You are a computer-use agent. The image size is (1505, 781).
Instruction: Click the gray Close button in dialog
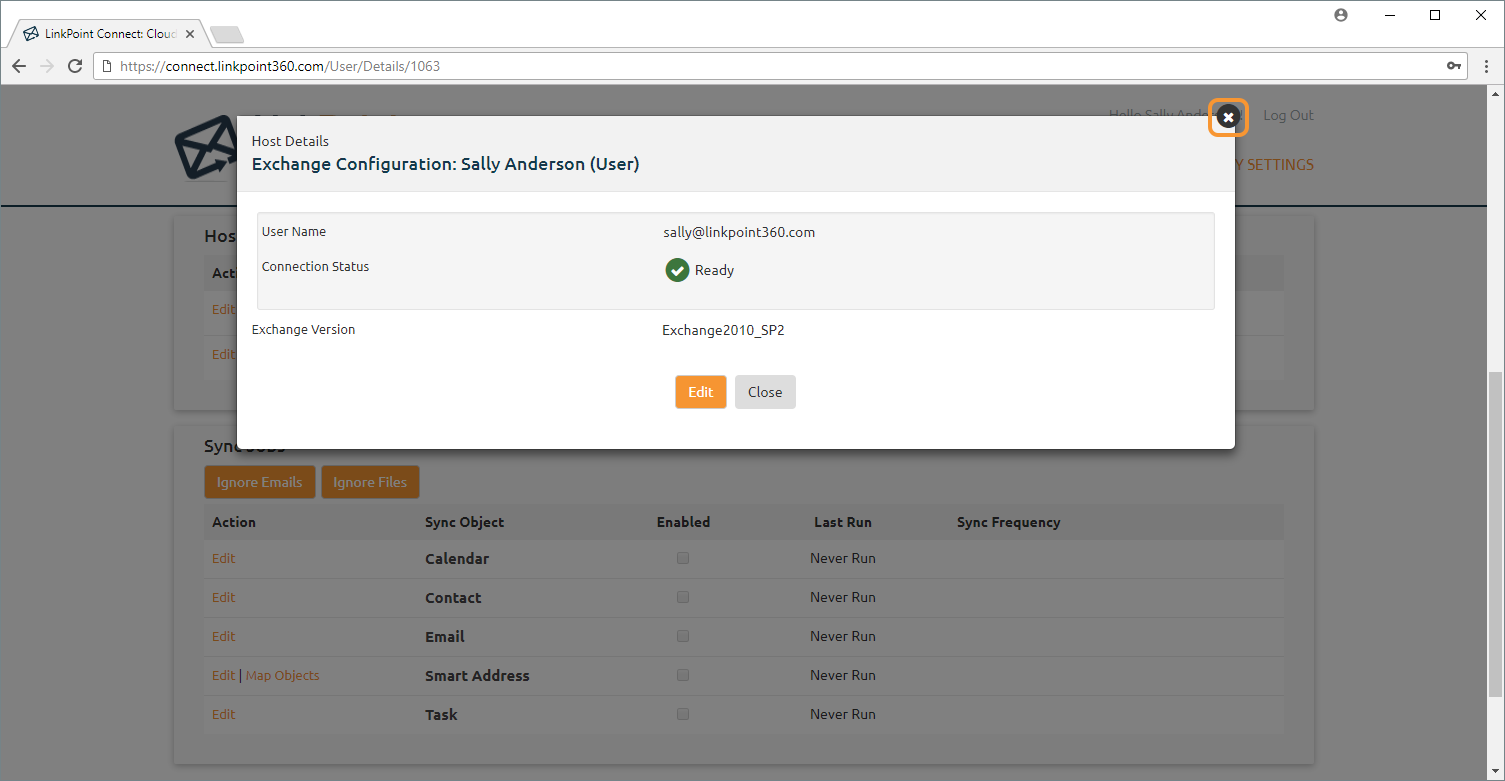click(765, 392)
